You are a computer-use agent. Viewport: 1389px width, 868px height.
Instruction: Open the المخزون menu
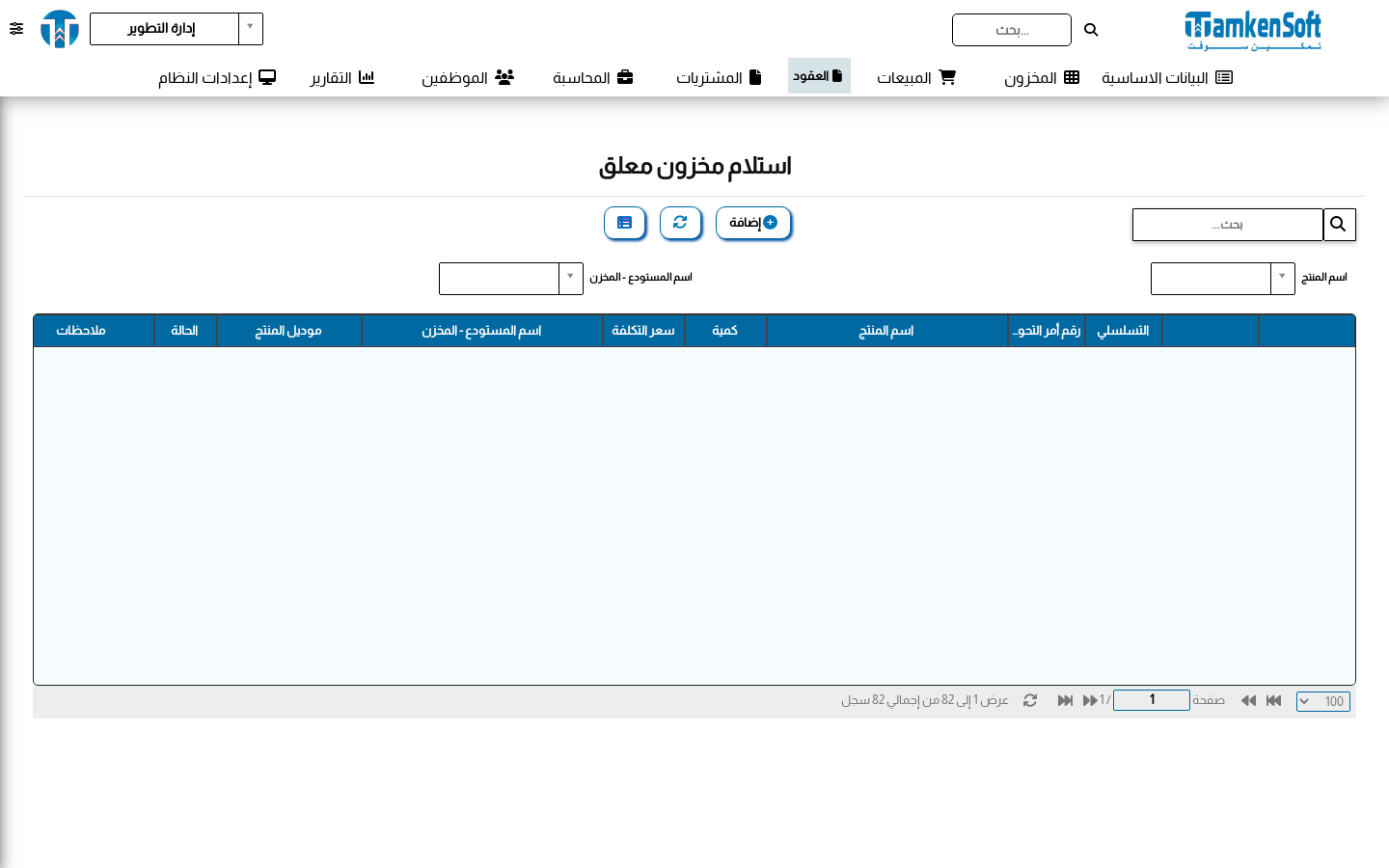1042,77
